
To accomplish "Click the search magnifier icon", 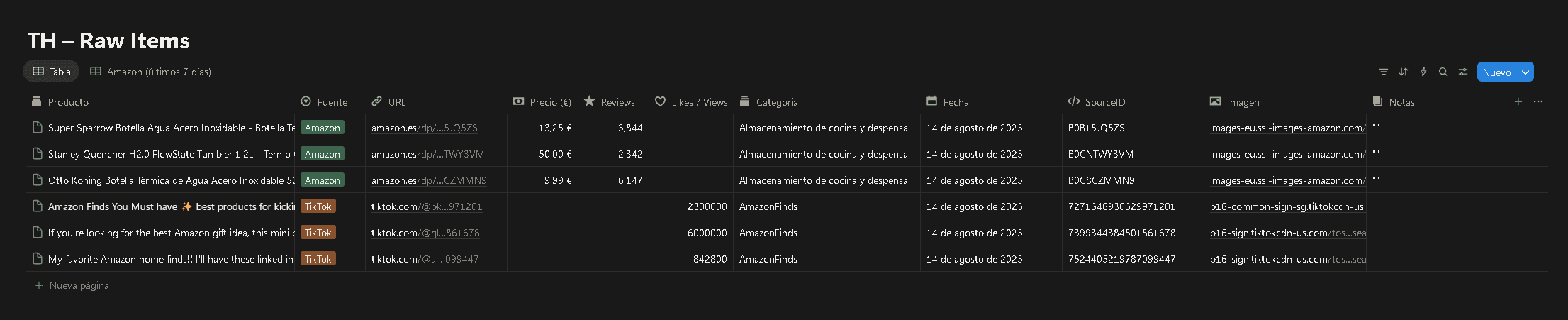I will point(1443,72).
